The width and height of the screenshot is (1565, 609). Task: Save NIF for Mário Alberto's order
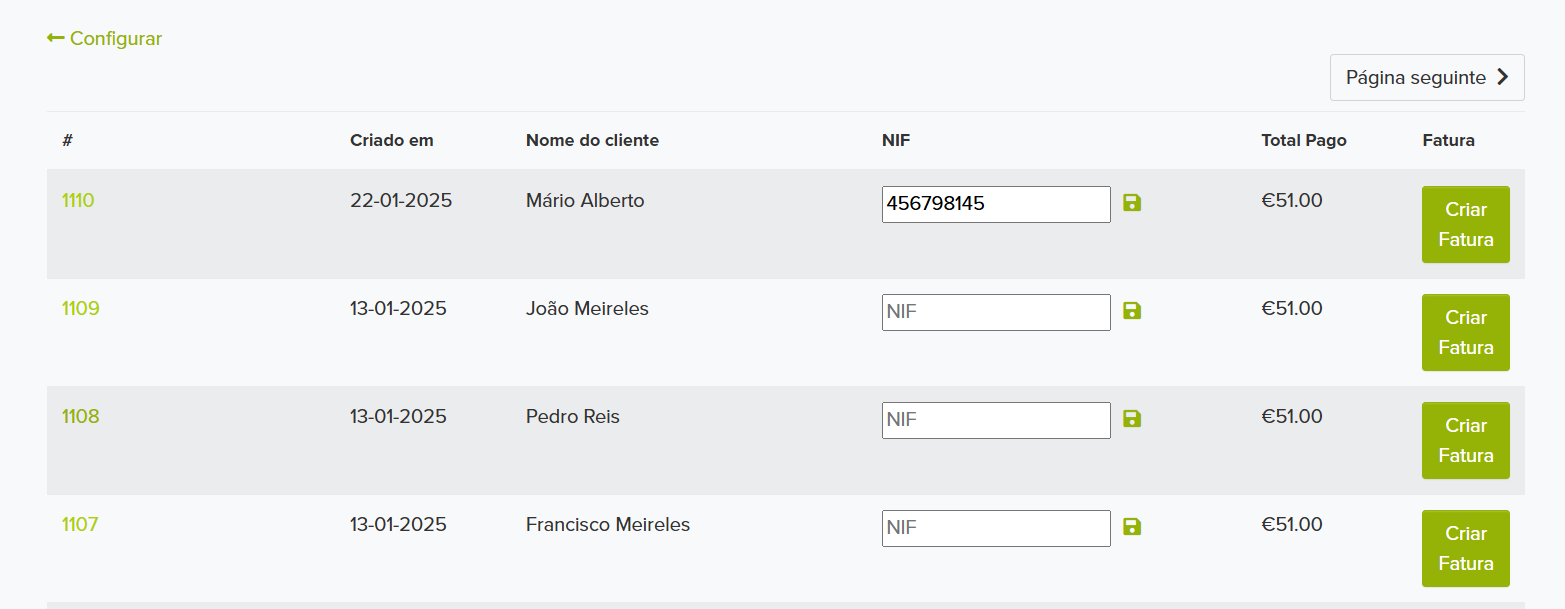1132,203
